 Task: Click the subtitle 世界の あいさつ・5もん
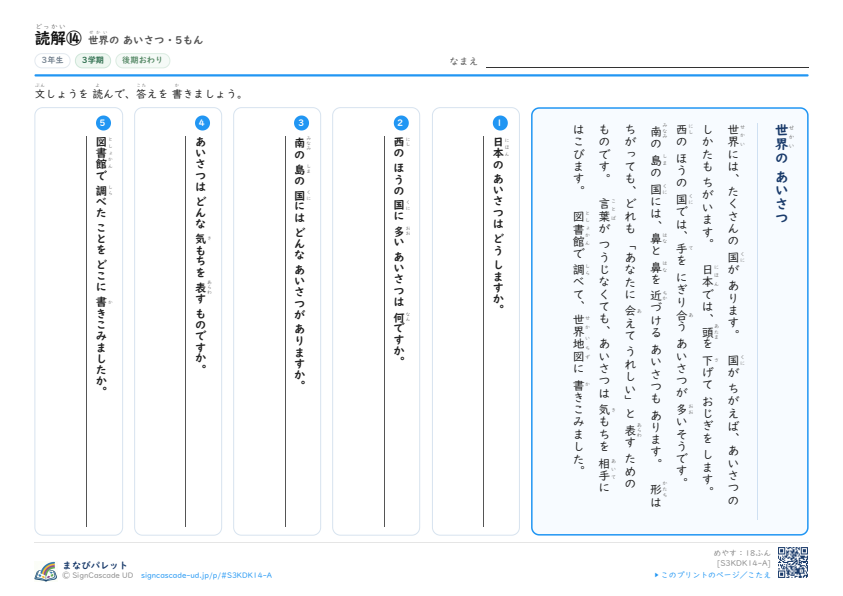tap(146, 39)
